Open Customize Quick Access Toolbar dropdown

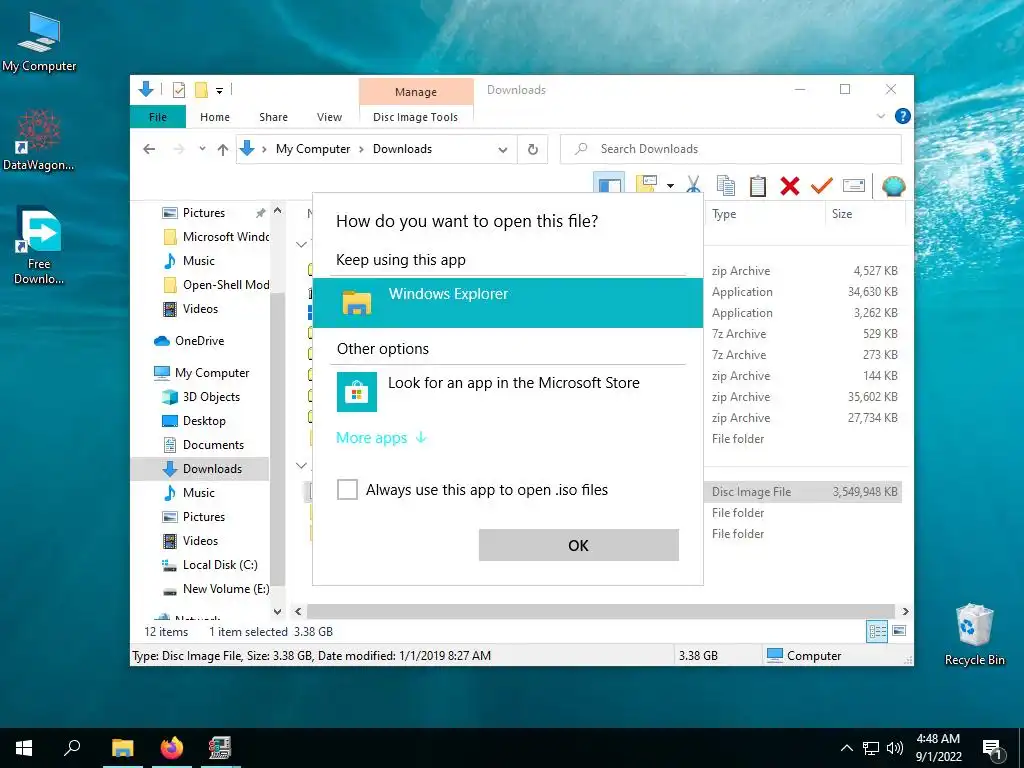(220, 91)
